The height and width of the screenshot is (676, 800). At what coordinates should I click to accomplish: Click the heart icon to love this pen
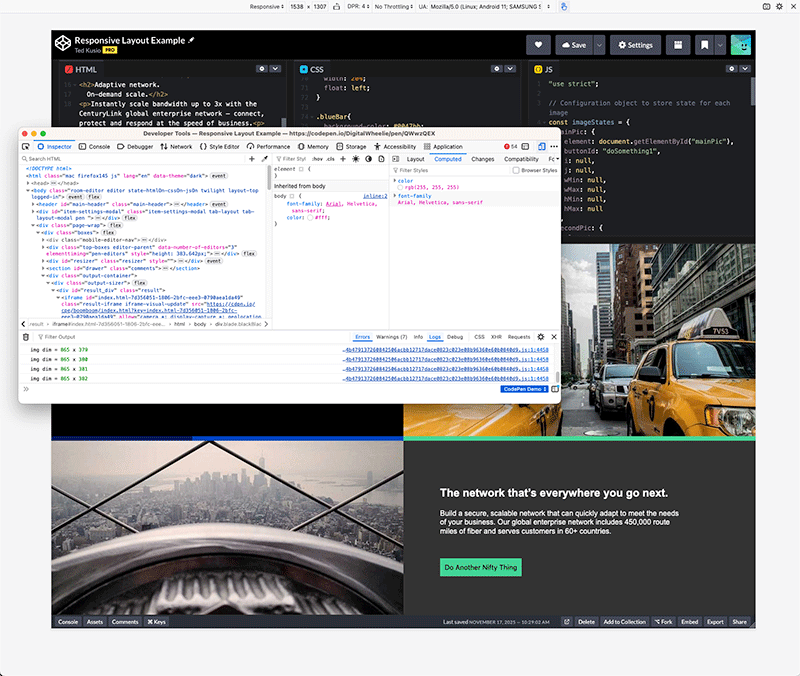coord(539,45)
